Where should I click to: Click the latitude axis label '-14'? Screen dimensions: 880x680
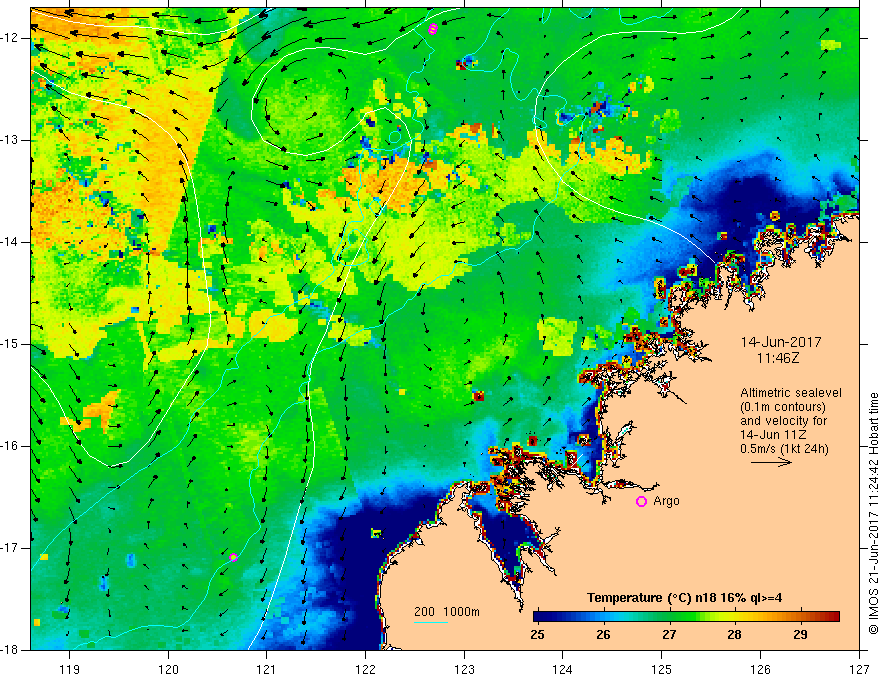pos(11,242)
